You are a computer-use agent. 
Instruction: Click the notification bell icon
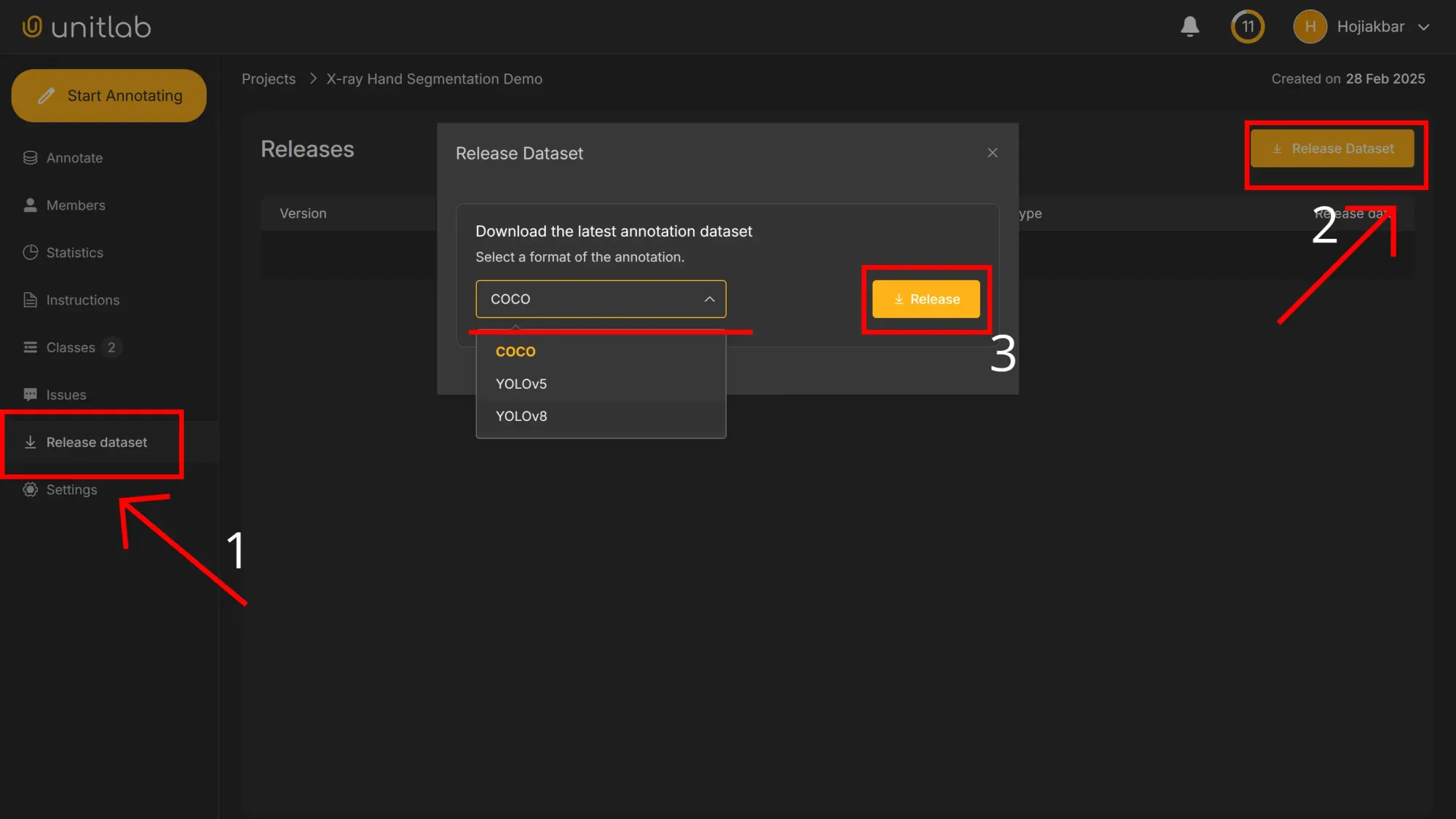[x=1190, y=27]
